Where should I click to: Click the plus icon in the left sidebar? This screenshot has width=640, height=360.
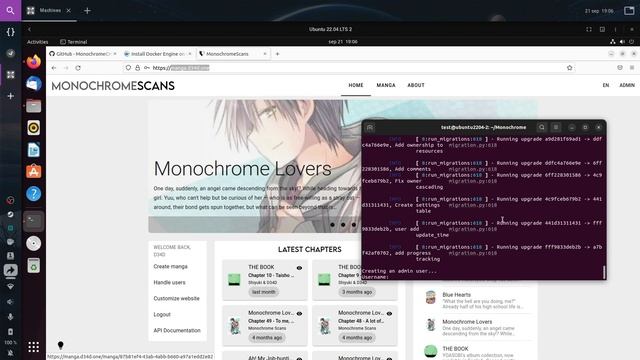pyautogui.click(x=11, y=96)
